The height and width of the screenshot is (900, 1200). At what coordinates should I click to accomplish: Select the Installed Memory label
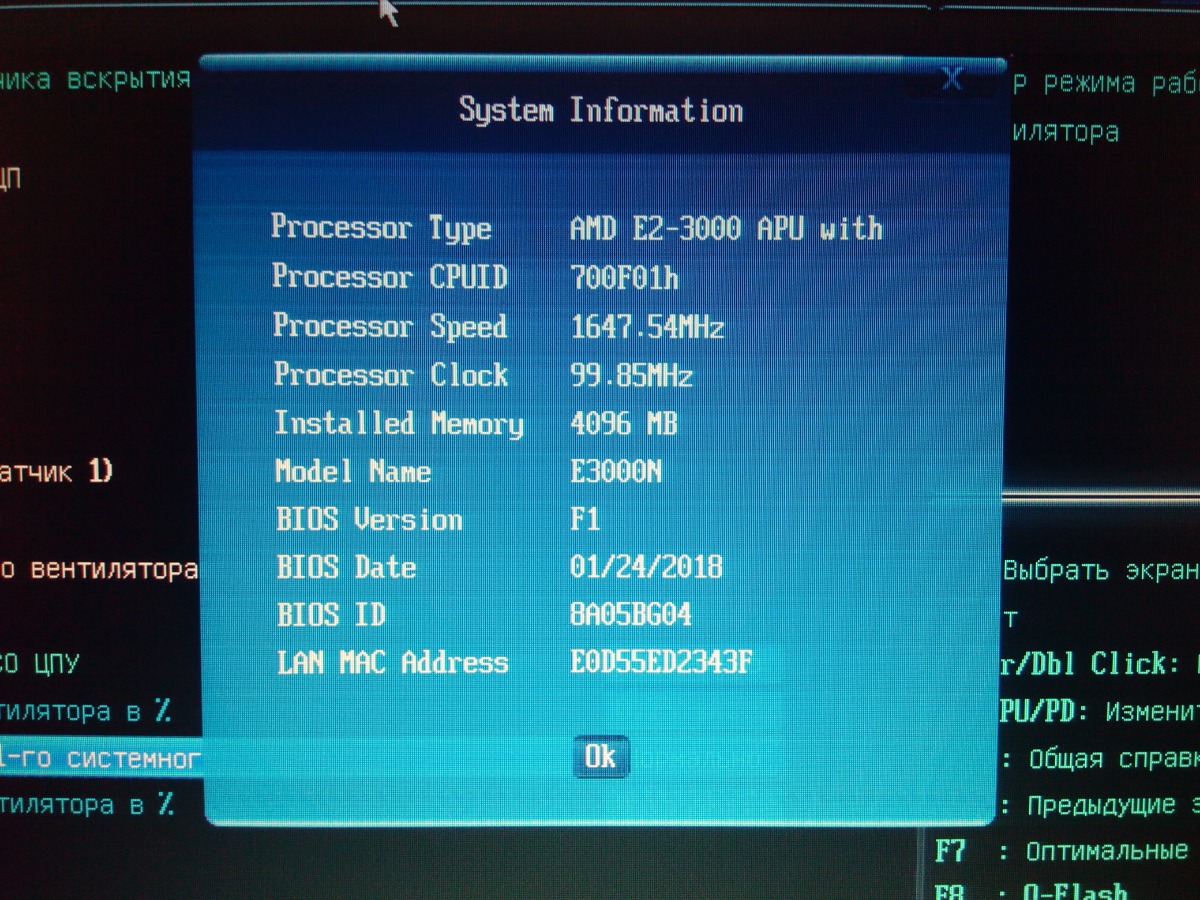pyautogui.click(x=399, y=423)
